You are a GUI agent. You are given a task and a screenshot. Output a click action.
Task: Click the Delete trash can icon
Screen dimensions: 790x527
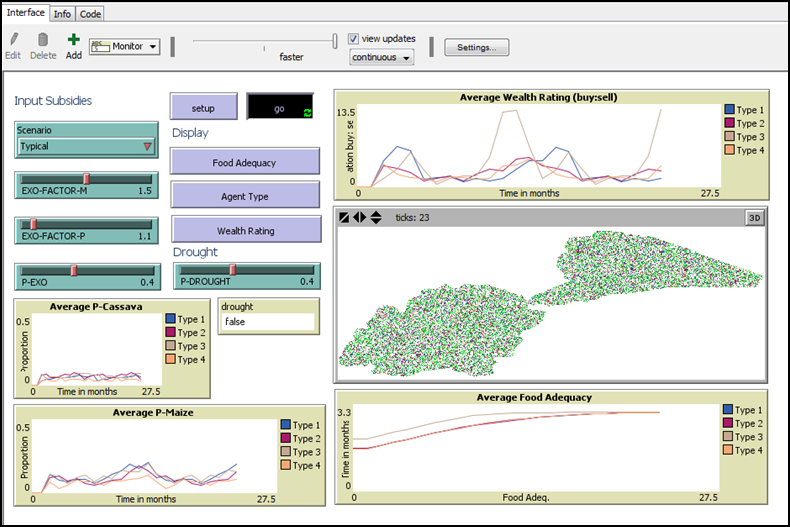43,40
